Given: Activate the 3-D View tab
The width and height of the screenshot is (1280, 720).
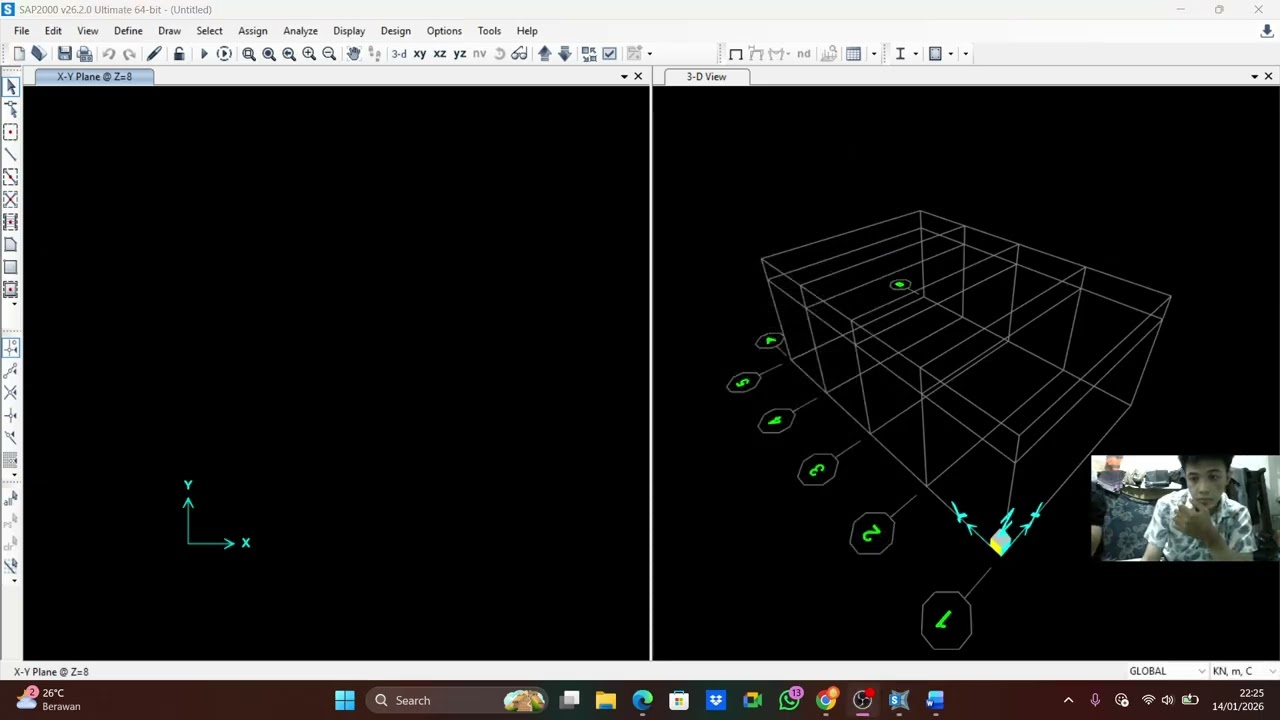Looking at the screenshot, I should coord(706,77).
